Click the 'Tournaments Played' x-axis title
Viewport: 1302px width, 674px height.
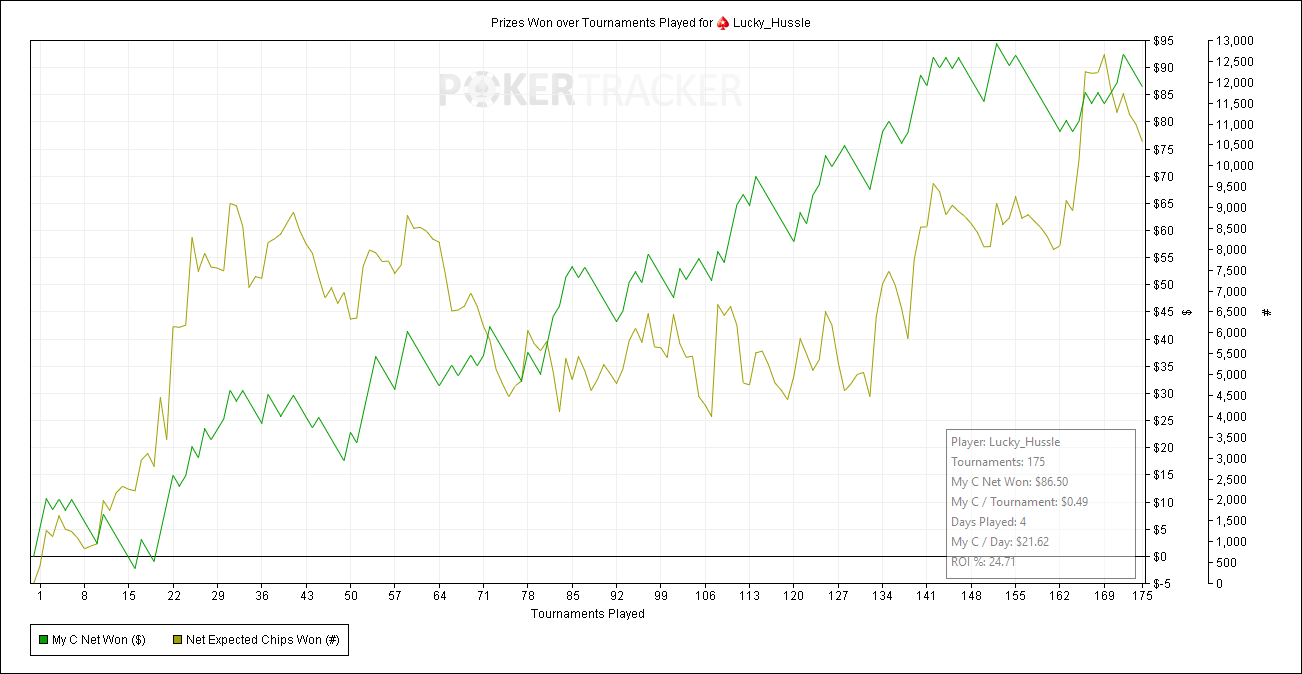point(587,614)
